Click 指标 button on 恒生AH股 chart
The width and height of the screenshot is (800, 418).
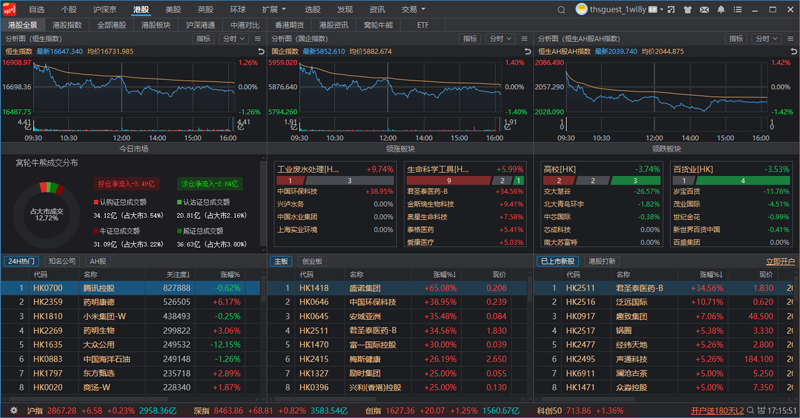tap(736, 39)
